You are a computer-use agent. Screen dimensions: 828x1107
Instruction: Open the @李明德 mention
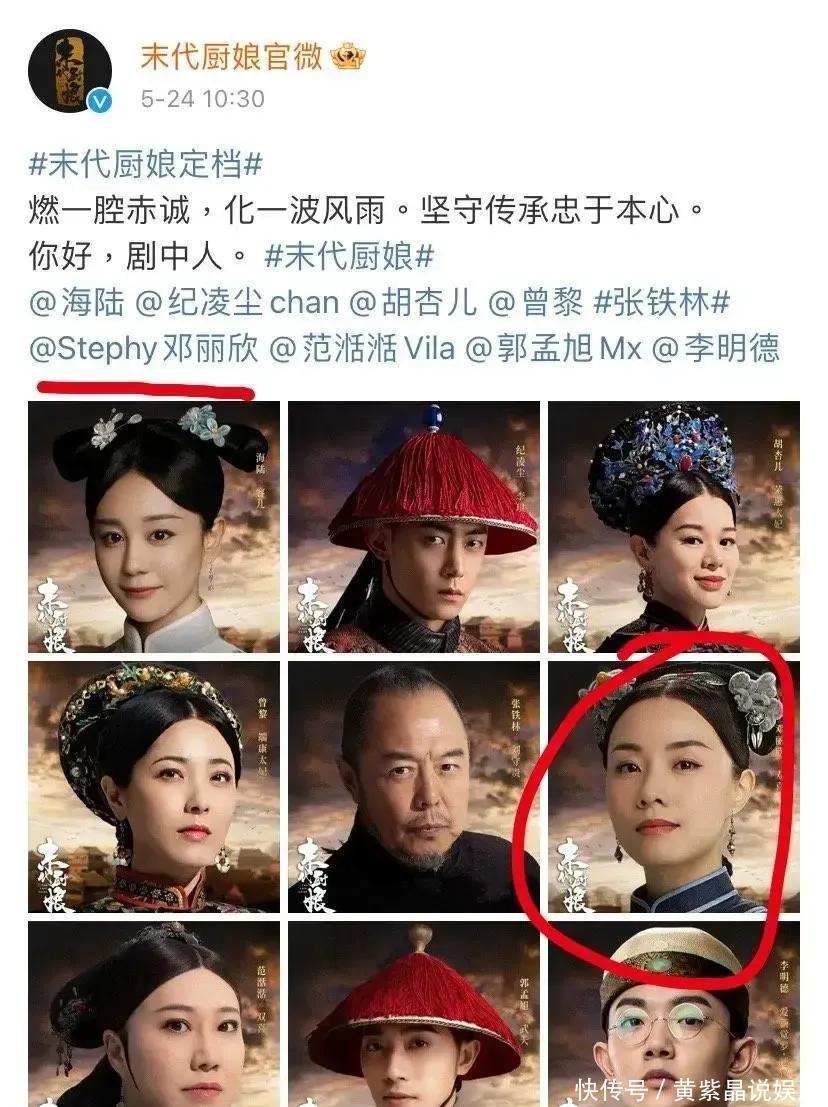click(715, 349)
